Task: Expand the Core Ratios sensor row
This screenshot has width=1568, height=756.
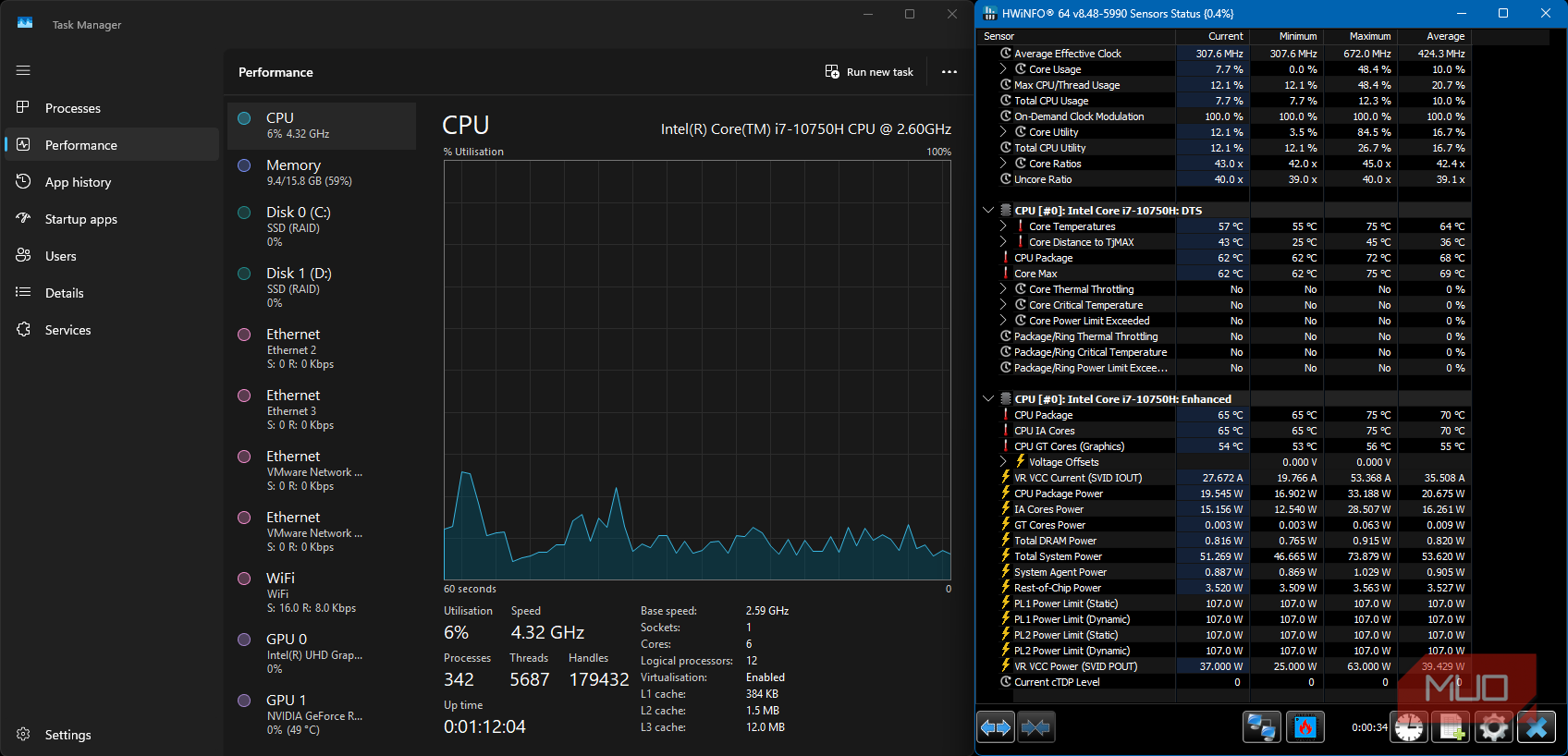Action: [x=1003, y=164]
